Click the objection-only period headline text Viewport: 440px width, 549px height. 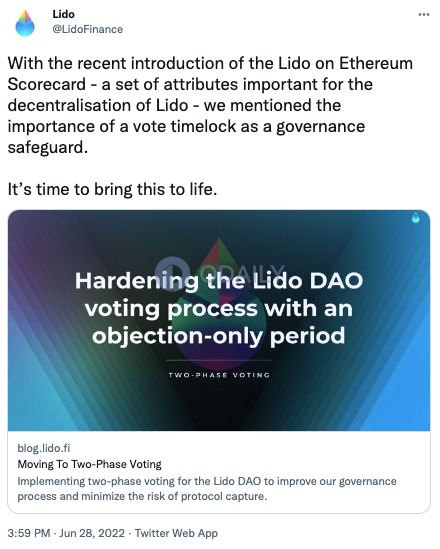219,336
